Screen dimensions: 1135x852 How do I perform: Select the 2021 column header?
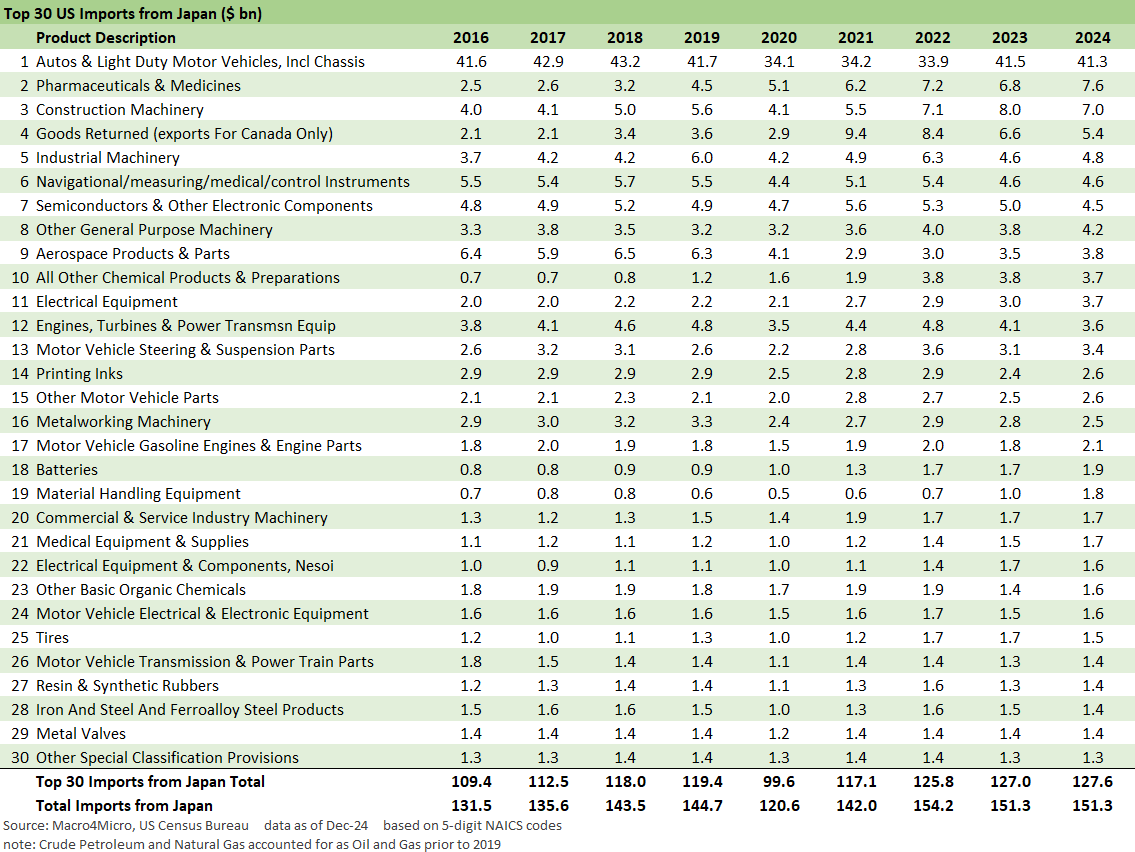coord(856,38)
